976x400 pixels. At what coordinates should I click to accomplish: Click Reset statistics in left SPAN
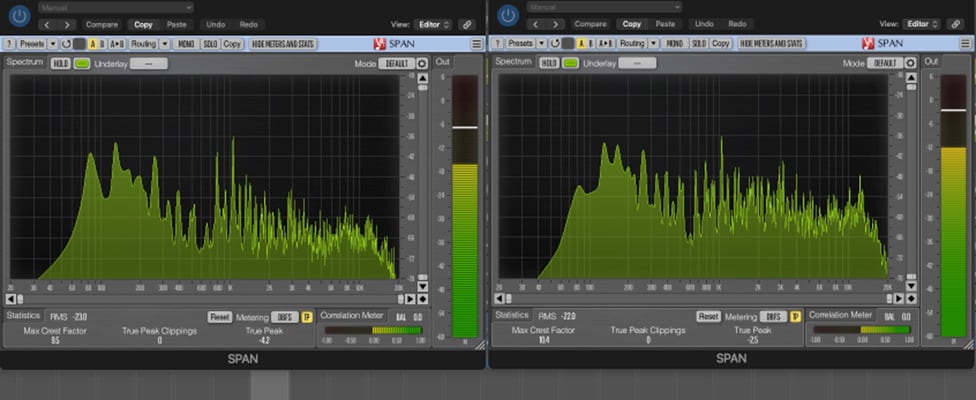pos(218,317)
